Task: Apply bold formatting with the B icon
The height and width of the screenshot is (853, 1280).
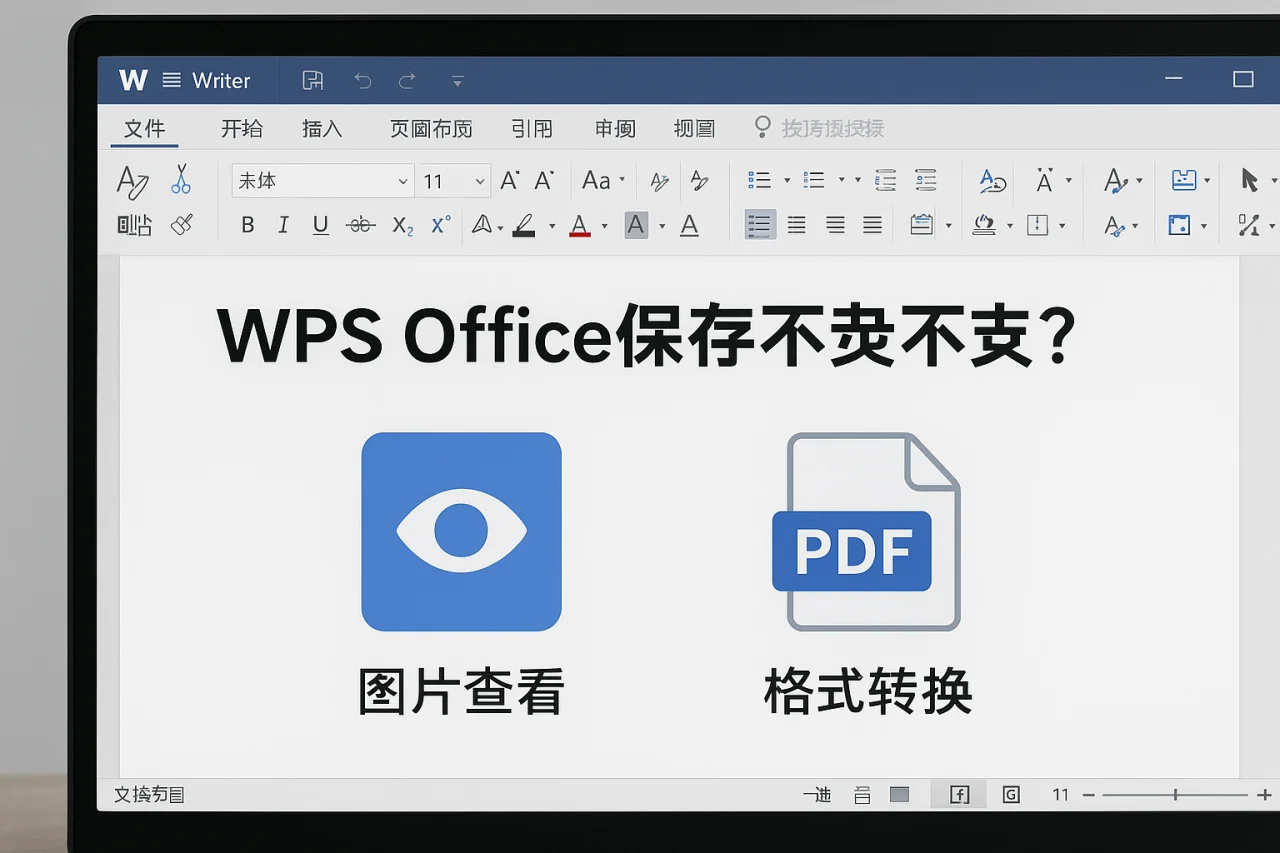Action: [247, 225]
